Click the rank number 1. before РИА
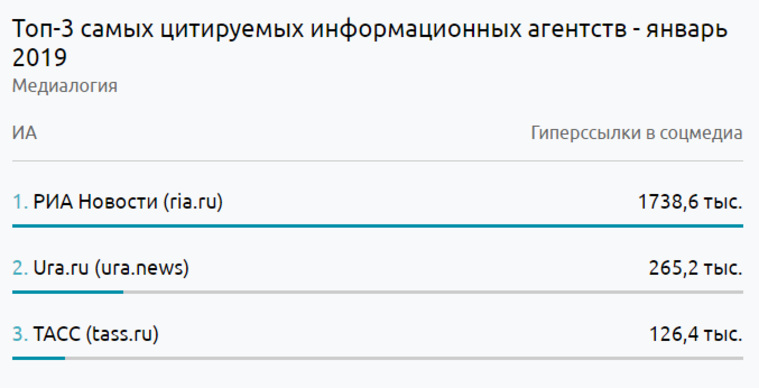The image size is (759, 388). coord(20,202)
